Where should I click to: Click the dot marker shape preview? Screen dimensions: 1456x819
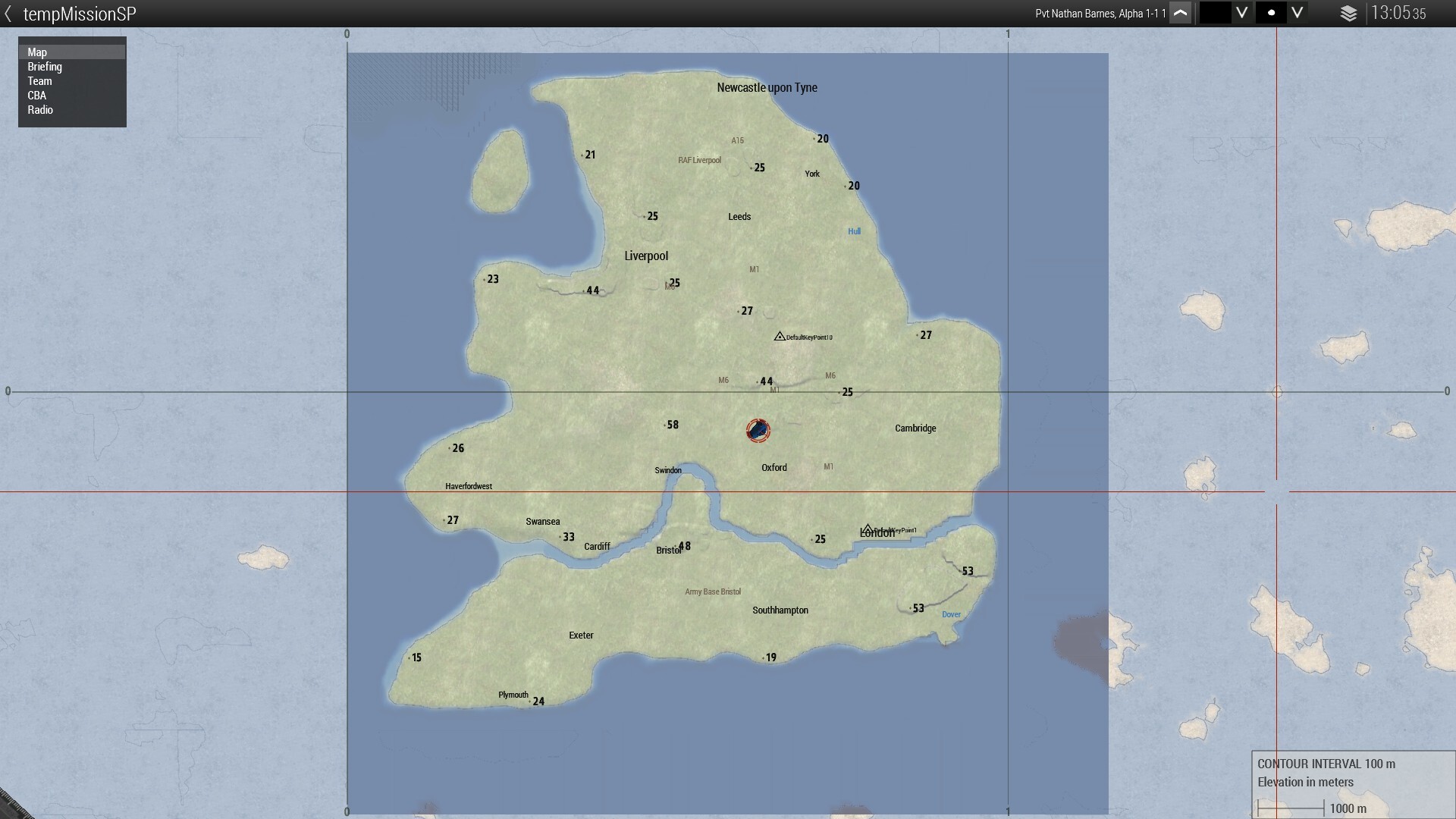pyautogui.click(x=1271, y=14)
